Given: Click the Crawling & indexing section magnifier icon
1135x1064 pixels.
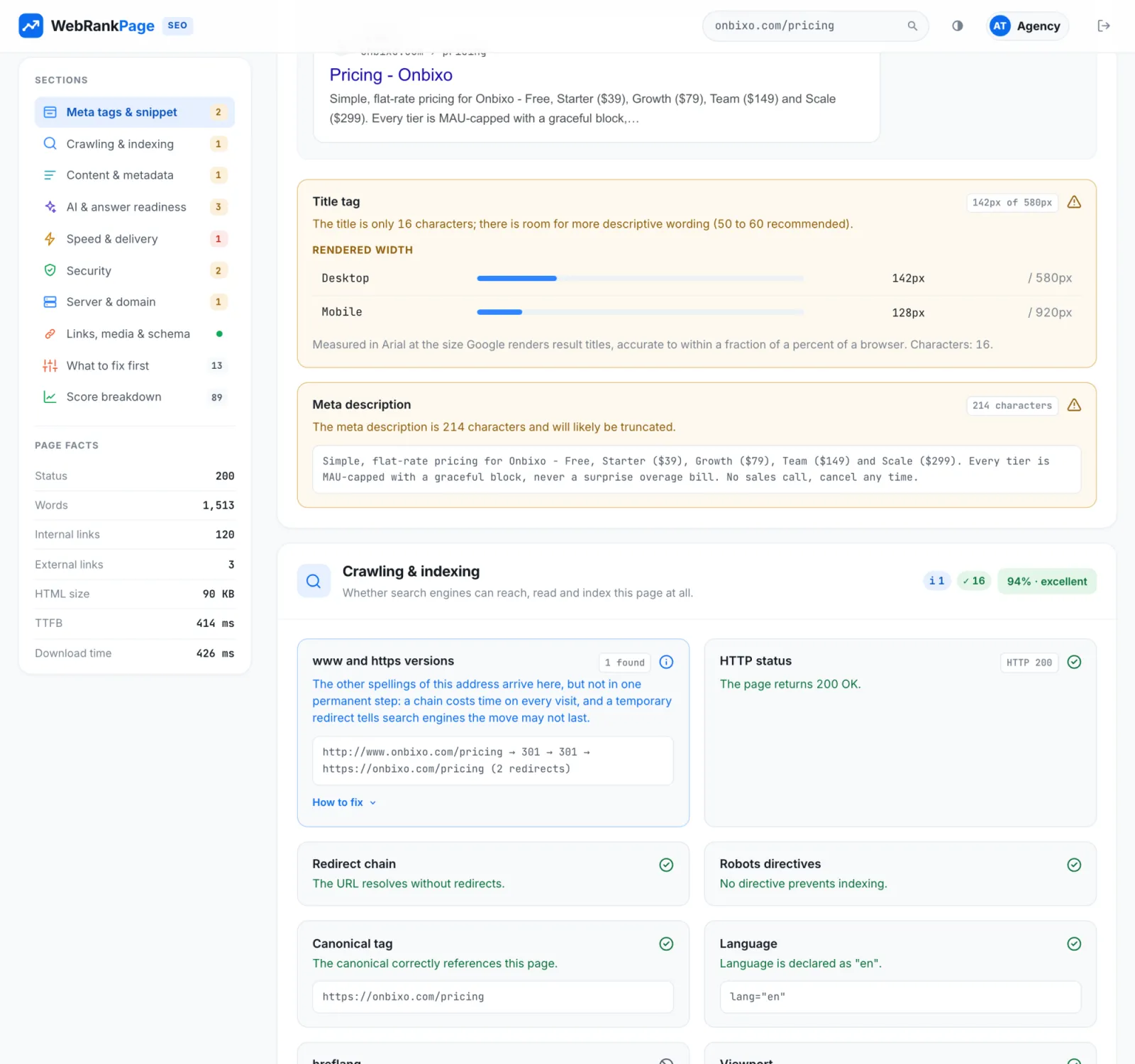Looking at the screenshot, I should coord(314,581).
